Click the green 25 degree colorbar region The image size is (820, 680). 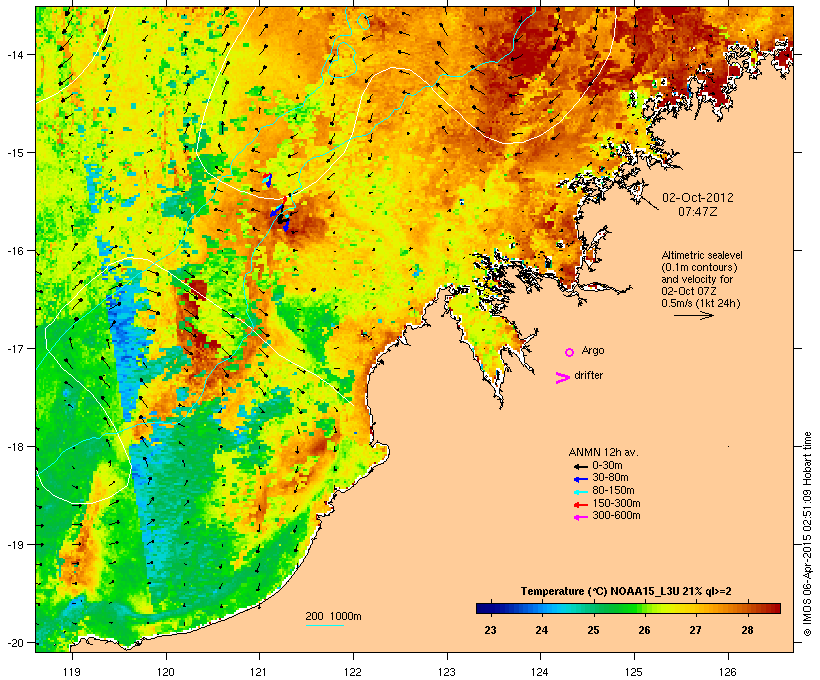click(x=593, y=608)
